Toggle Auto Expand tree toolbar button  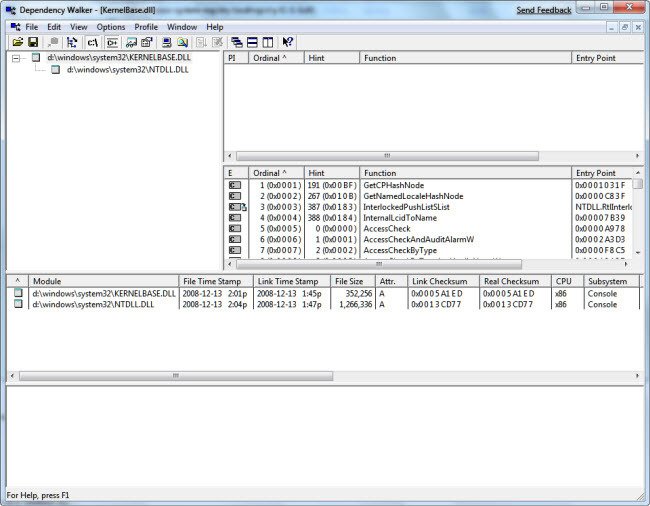click(x=73, y=42)
